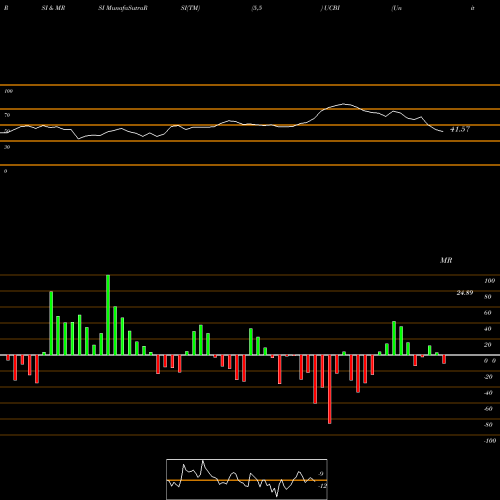The height and width of the screenshot is (500, 500).
Task: Click the mini chart value -12
Action: (x=322, y=486)
